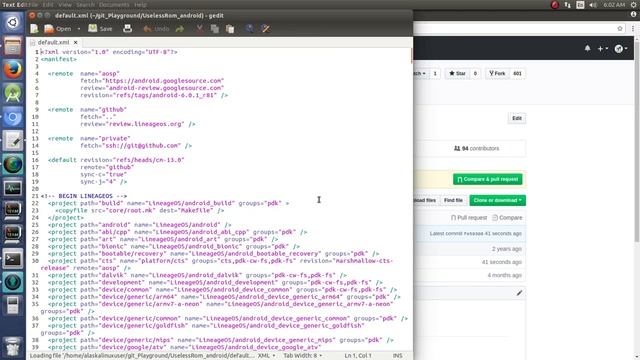Open the Search menu
Image resolution: width=640 pixels, height=360 pixels.
[85, 4]
